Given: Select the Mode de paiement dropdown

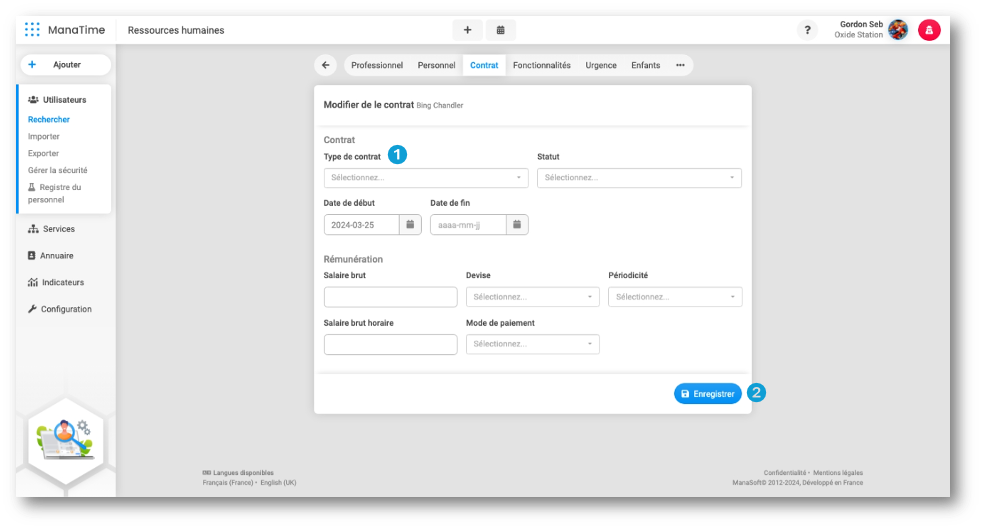Looking at the screenshot, I should point(533,344).
